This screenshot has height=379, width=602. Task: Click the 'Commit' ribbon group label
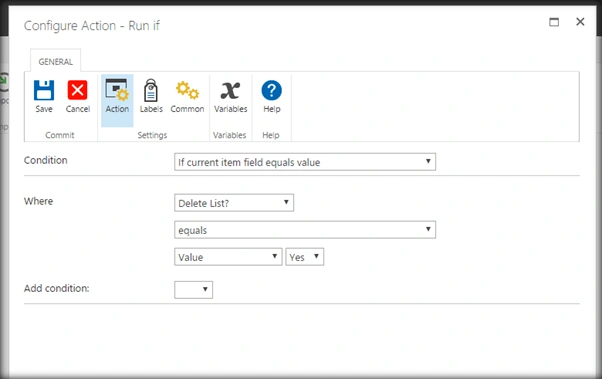pos(60,135)
